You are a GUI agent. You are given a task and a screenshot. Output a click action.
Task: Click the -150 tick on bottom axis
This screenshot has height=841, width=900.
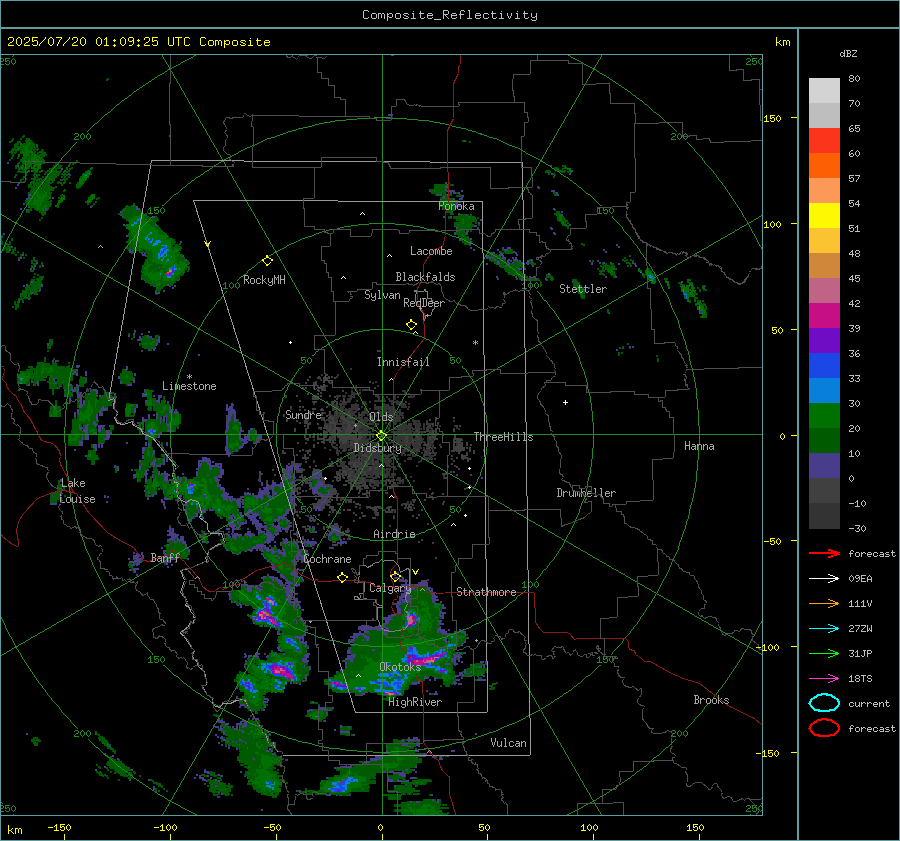click(59, 827)
